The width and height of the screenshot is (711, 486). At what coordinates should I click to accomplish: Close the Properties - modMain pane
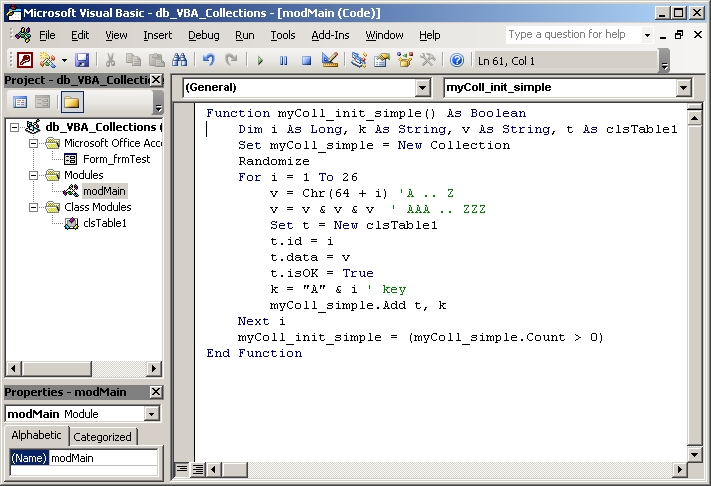point(156,392)
